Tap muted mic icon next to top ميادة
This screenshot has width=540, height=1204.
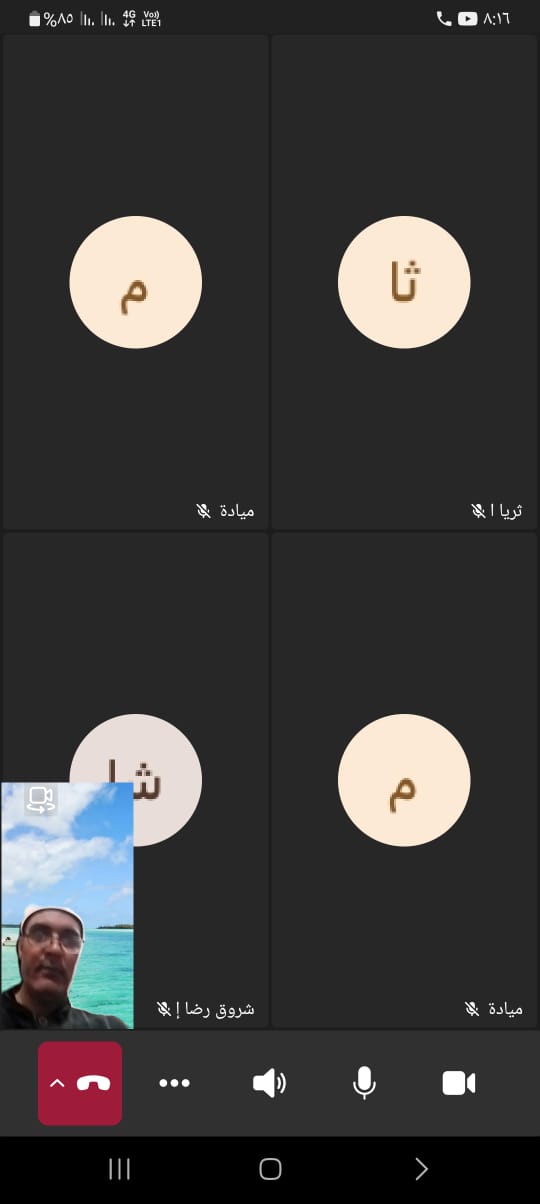coord(204,511)
